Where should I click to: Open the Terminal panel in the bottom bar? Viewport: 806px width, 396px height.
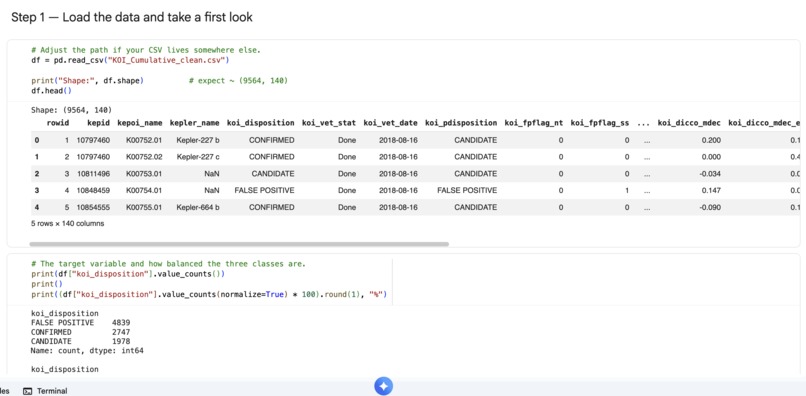(x=46, y=391)
